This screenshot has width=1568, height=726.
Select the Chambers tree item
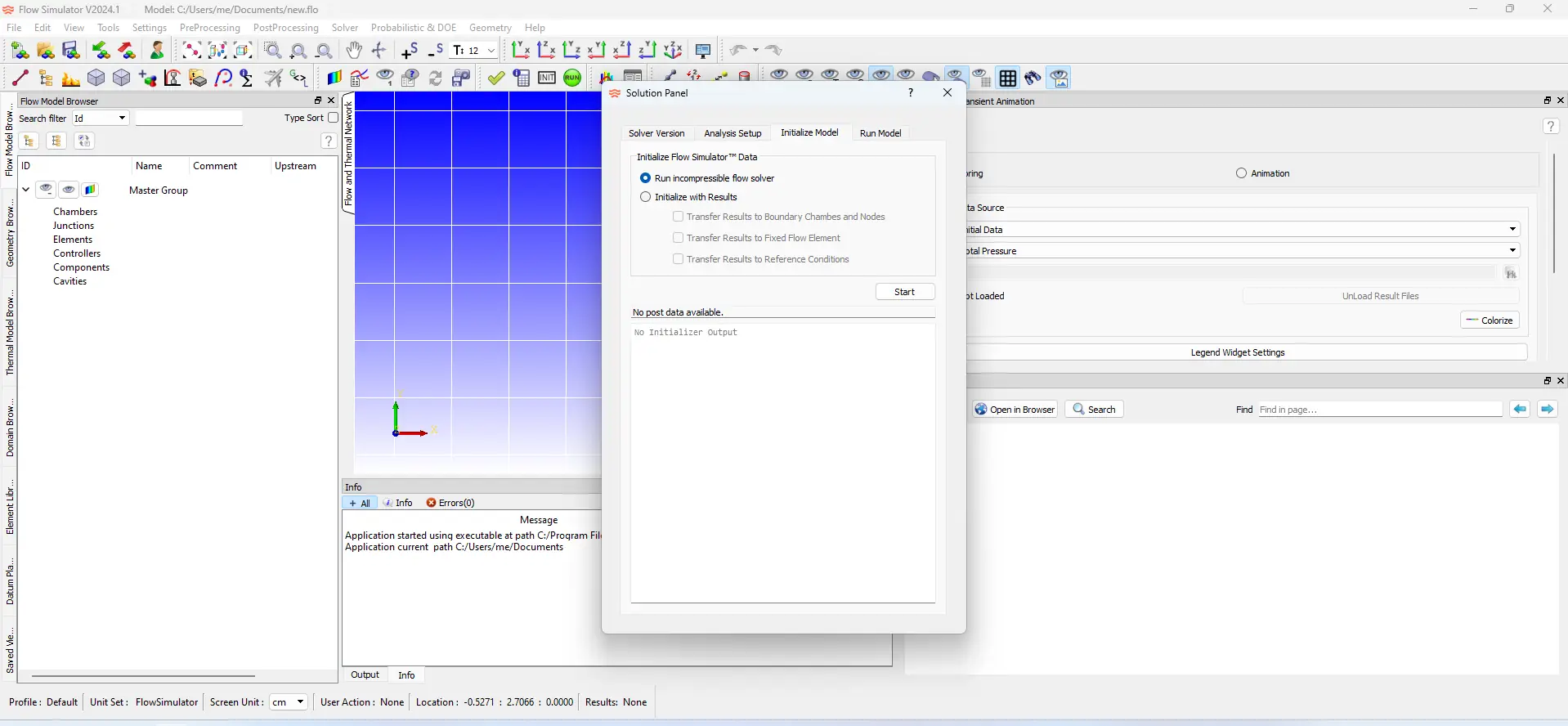(75, 212)
